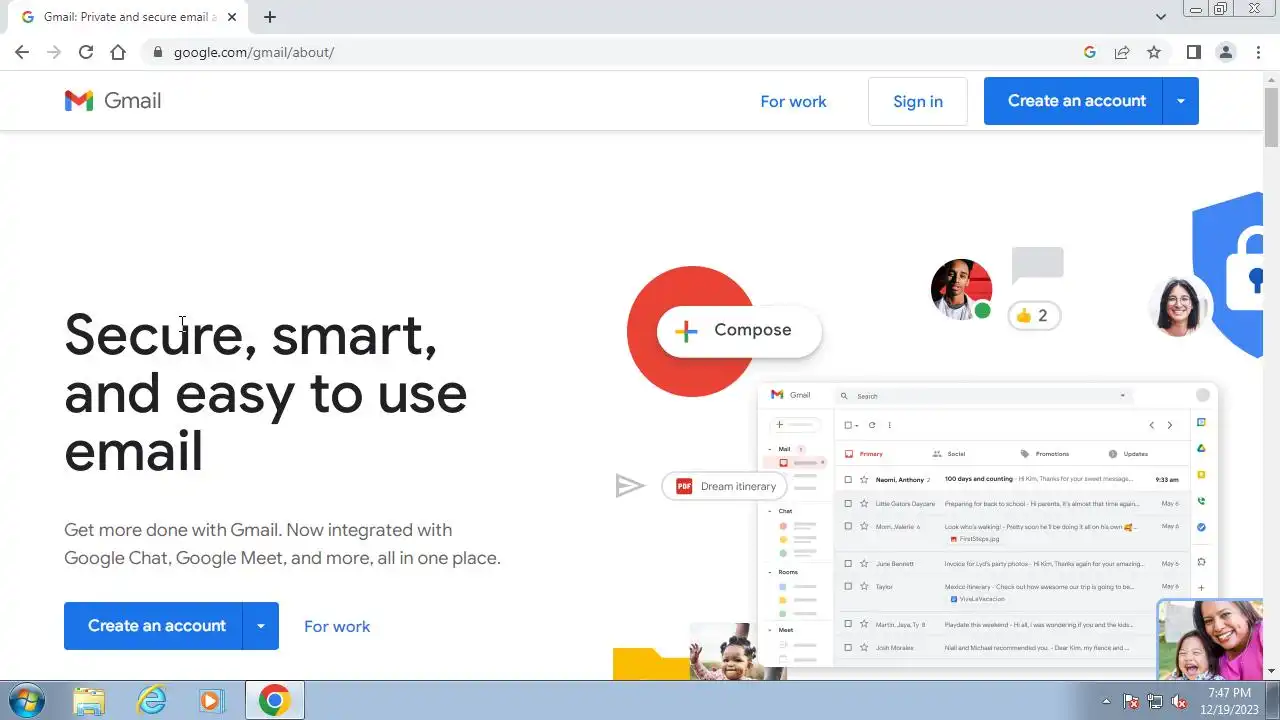Open the Chrome three-dot menu
This screenshot has width=1280, height=720.
coord(1258,52)
